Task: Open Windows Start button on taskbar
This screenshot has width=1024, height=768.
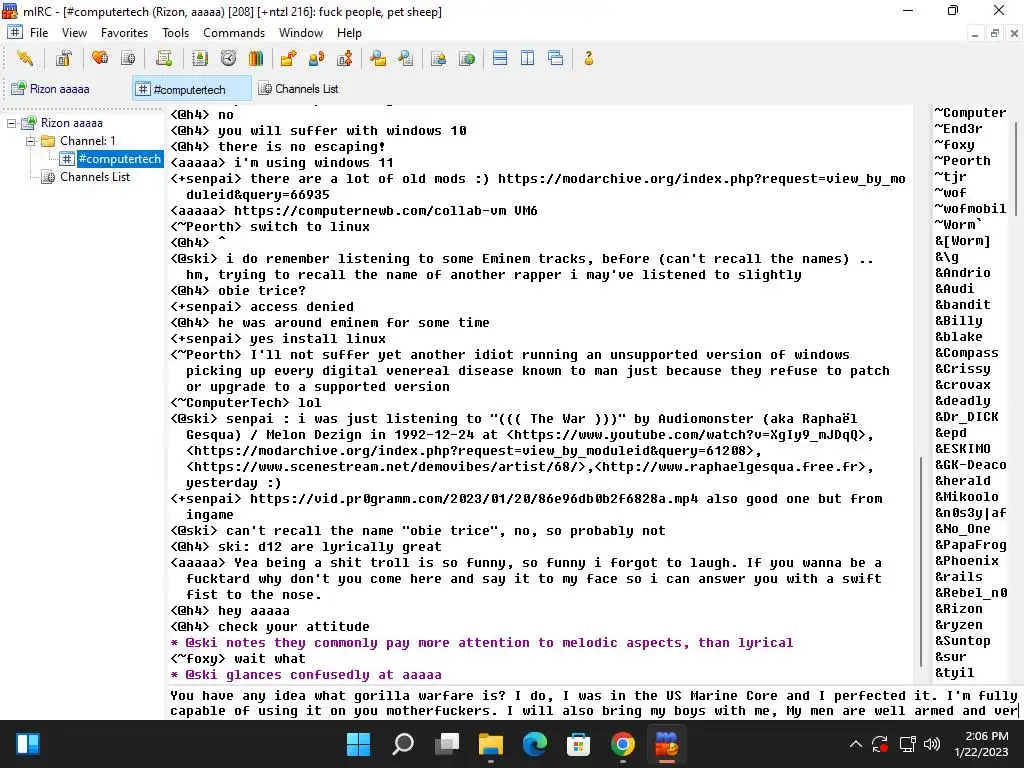Action: click(x=358, y=744)
